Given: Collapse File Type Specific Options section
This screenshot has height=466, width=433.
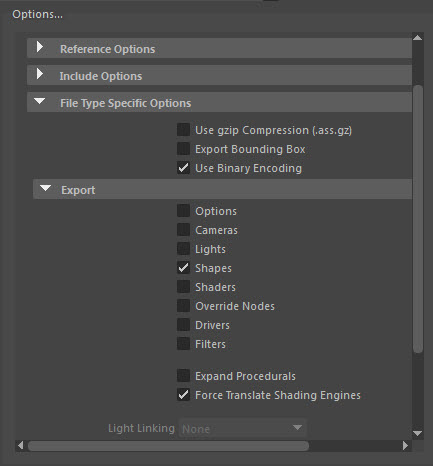Looking at the screenshot, I should tap(219, 103).
